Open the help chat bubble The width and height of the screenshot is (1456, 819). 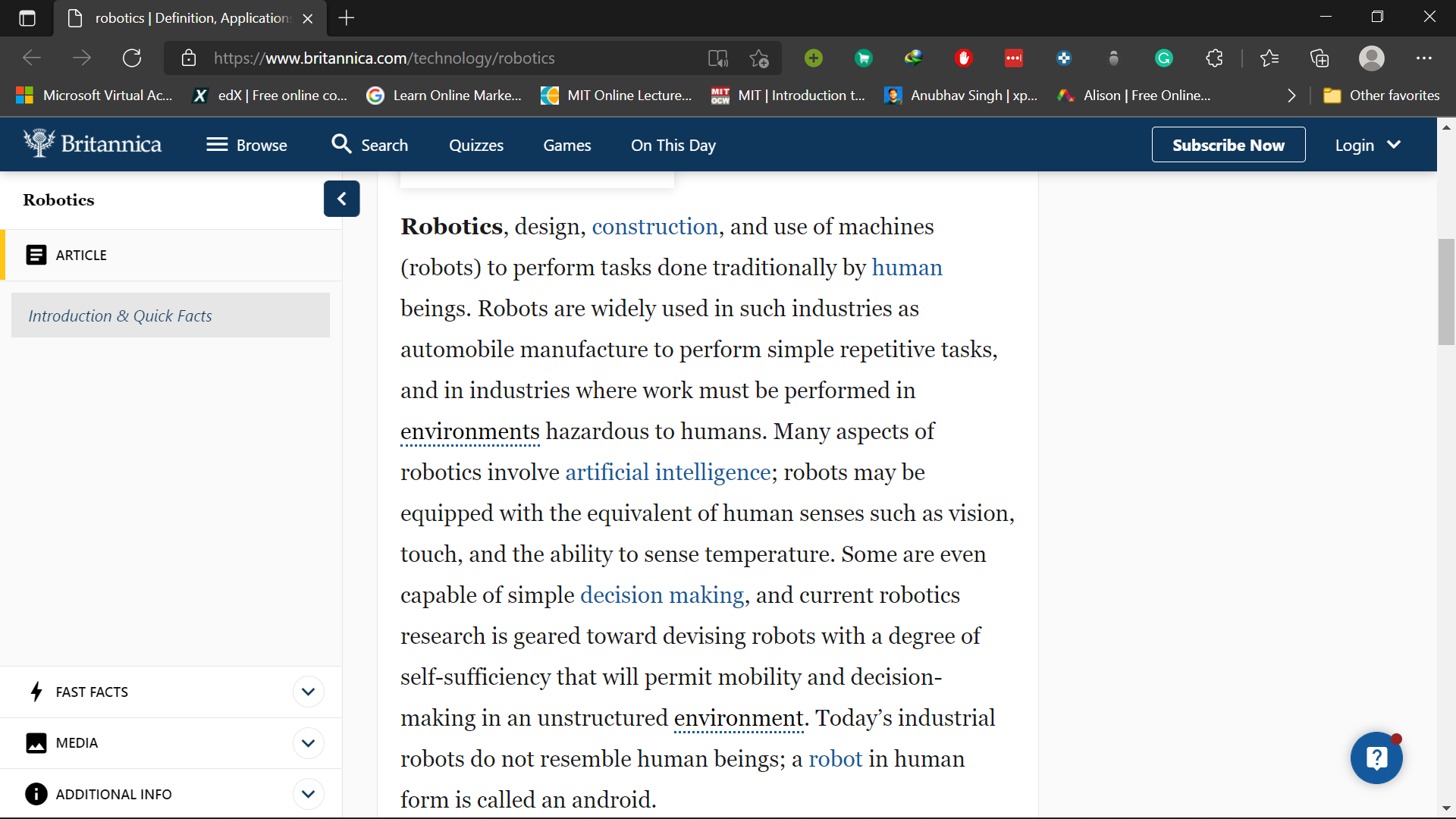1376,758
